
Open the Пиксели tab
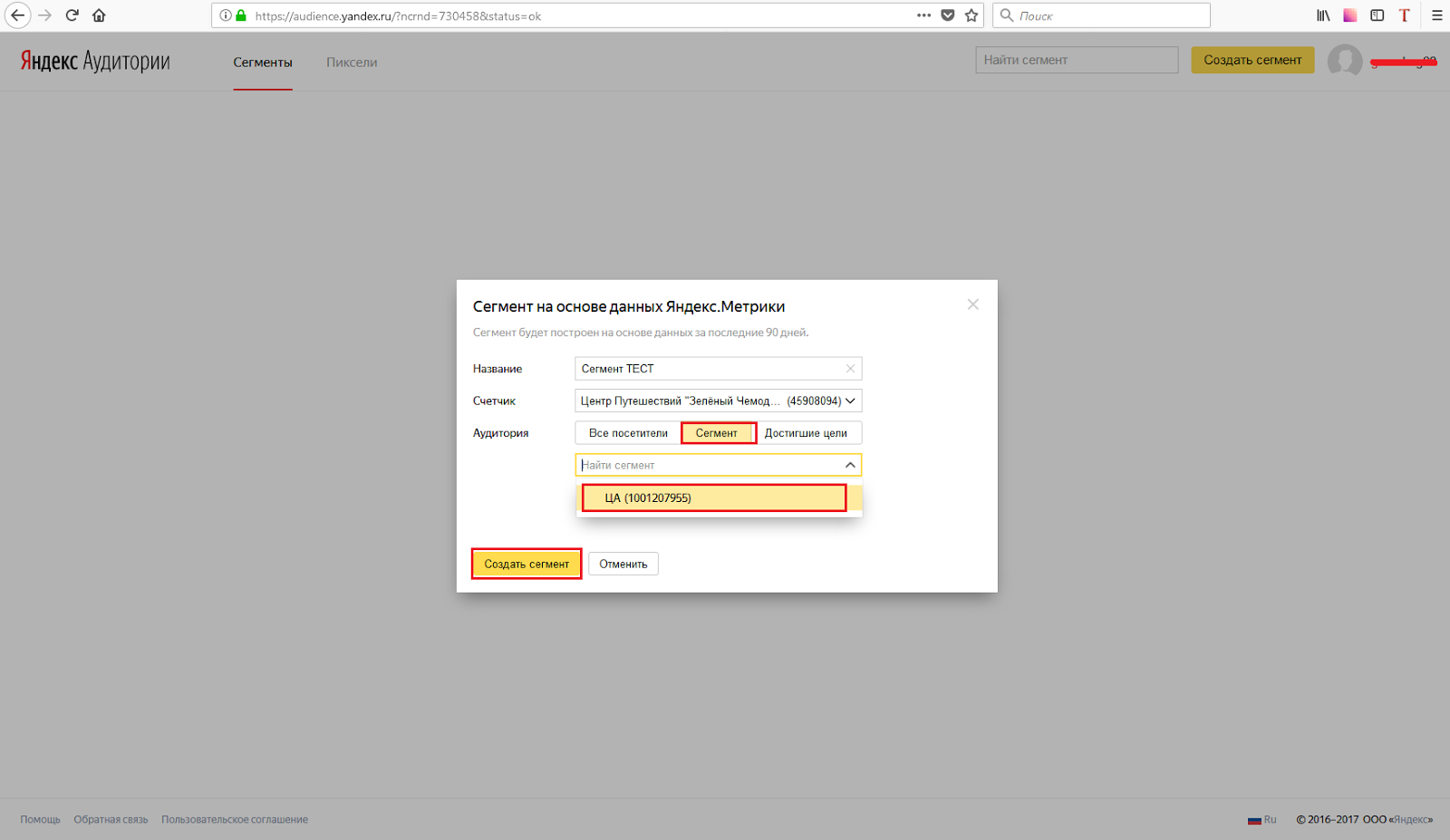[352, 63]
